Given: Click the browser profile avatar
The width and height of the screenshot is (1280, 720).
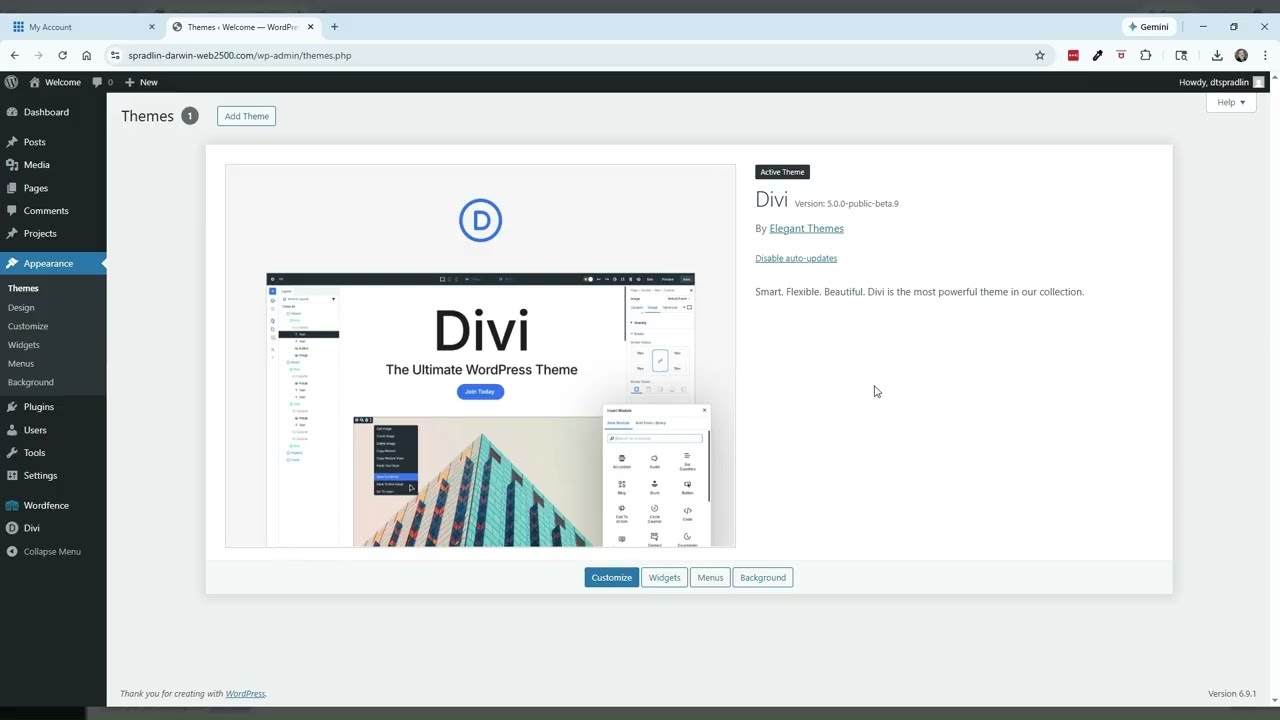Looking at the screenshot, I should (1241, 55).
